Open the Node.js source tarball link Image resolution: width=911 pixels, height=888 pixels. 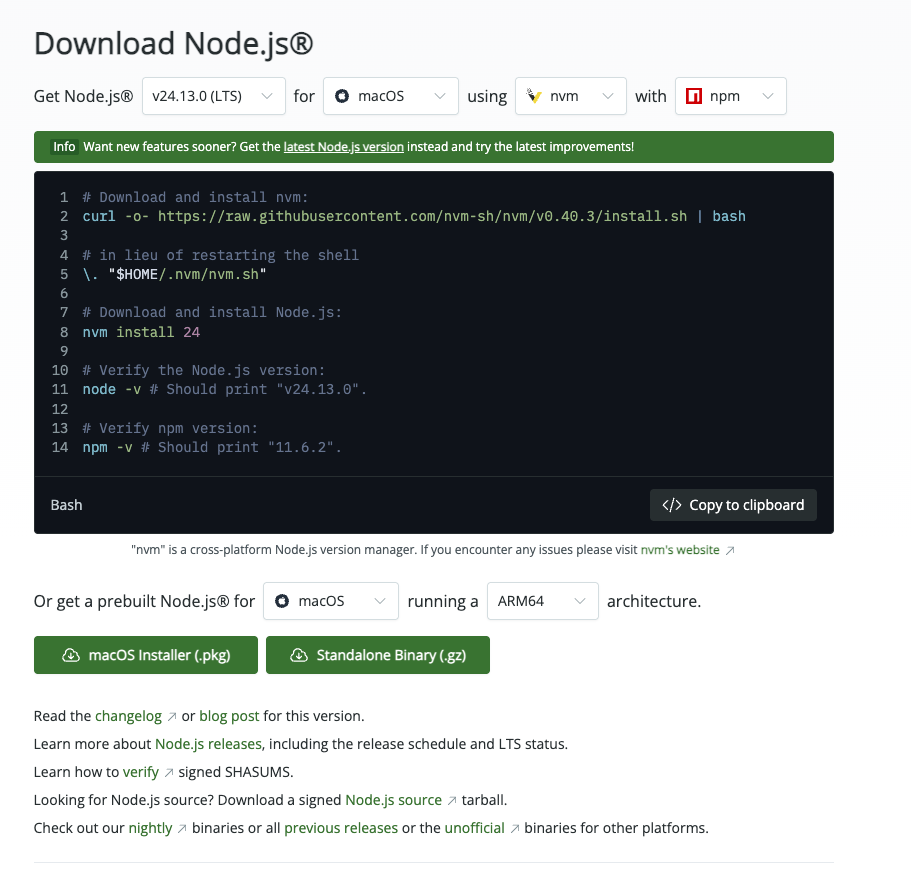click(x=393, y=800)
